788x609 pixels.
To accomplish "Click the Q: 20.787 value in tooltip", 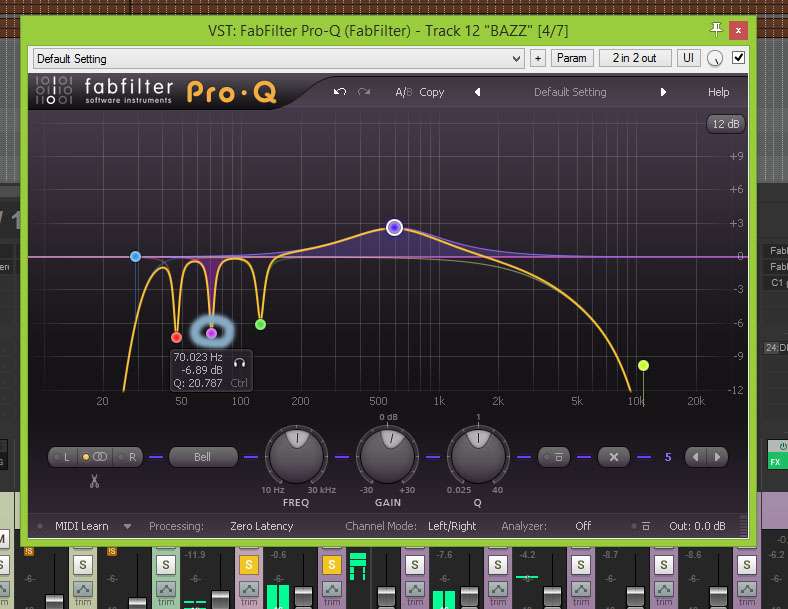I will click(x=198, y=383).
